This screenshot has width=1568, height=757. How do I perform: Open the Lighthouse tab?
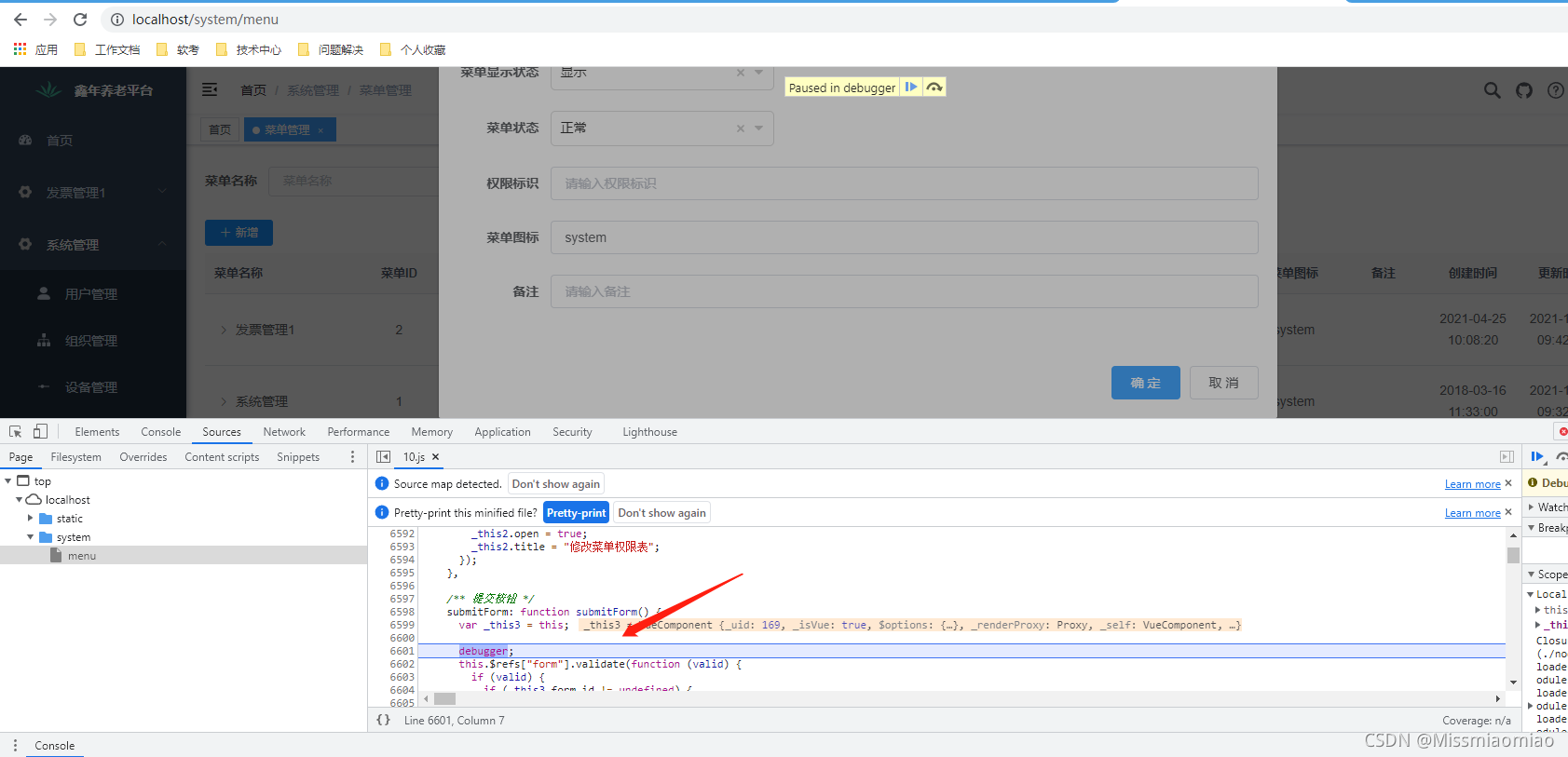(649, 432)
